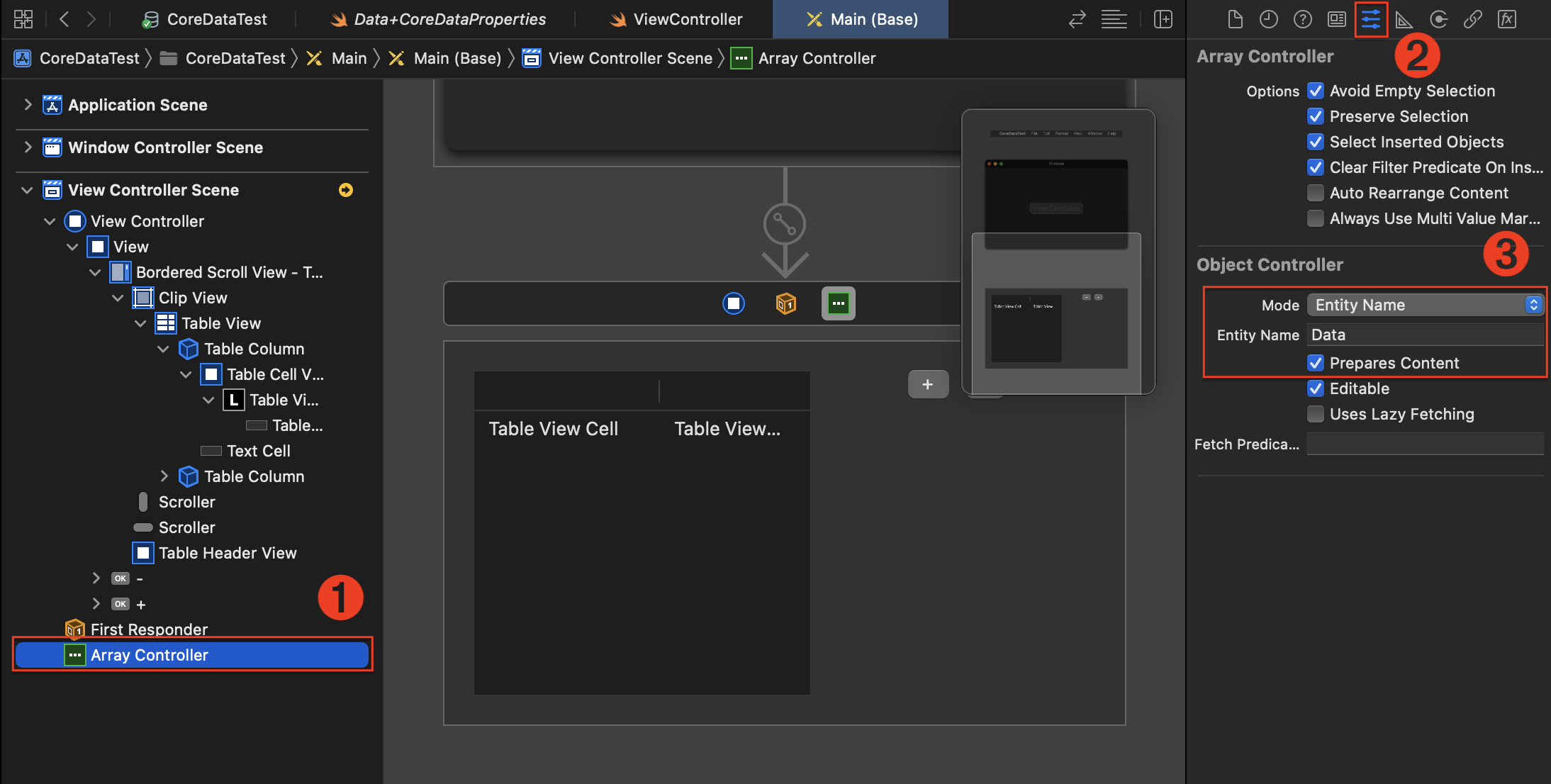Enable Auto Rearrange Content checkbox
Screen dimensions: 1551x784
[x=1316, y=193]
